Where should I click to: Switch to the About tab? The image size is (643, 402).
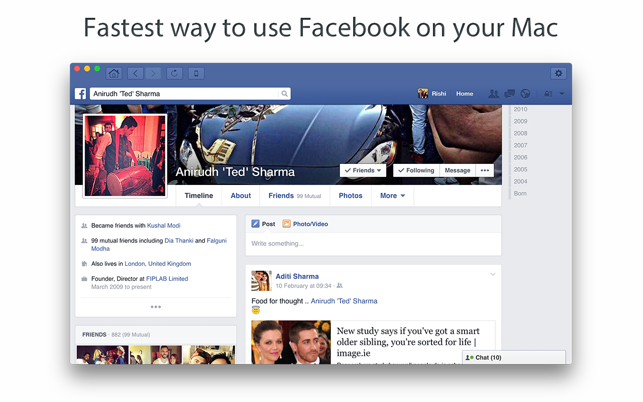241,196
